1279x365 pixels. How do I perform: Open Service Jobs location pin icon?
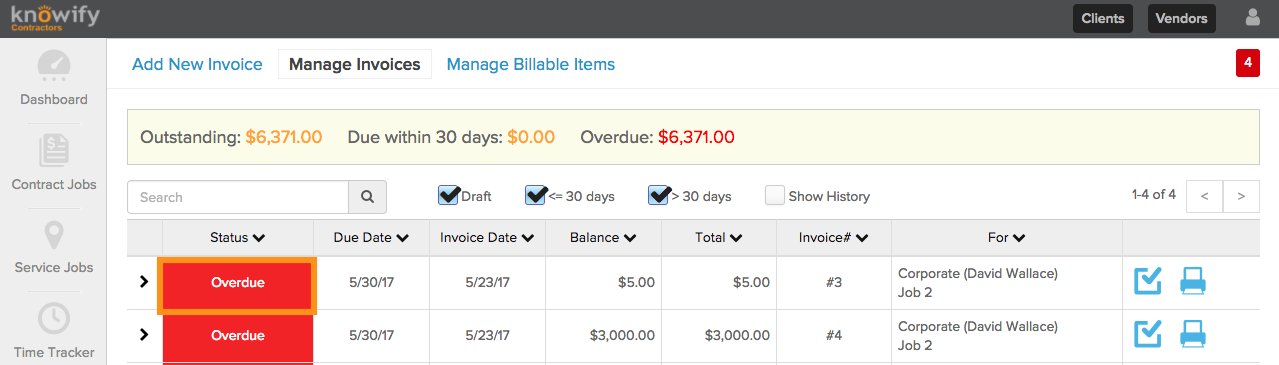pyautogui.click(x=54, y=236)
